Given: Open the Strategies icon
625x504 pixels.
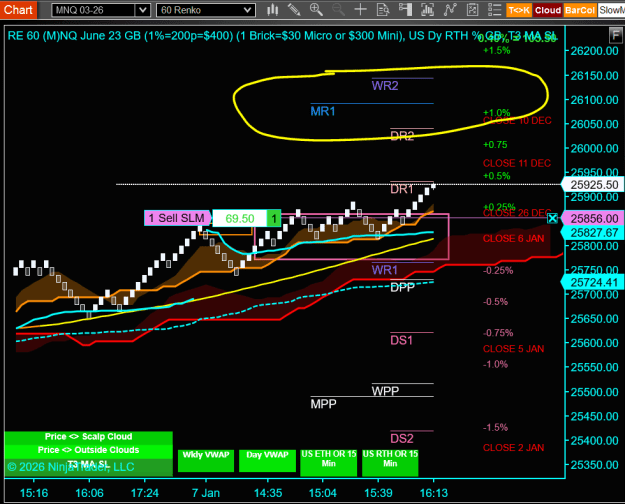Looking at the screenshot, I should click(x=472, y=10).
